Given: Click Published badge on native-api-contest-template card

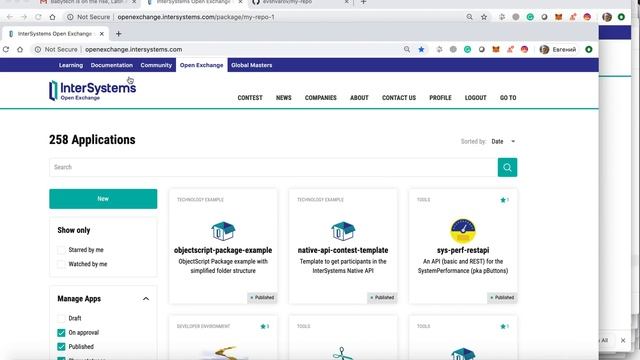Looking at the screenshot, I should tap(382, 298).
